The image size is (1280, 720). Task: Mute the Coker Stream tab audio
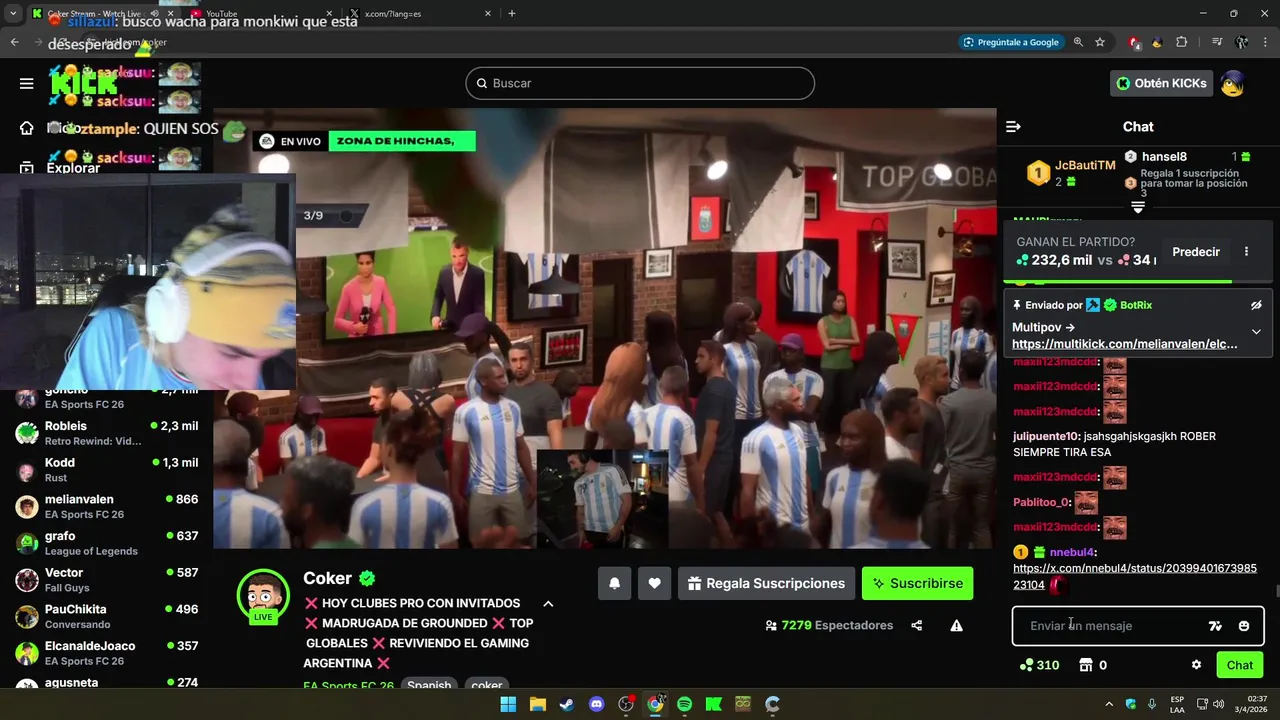pyautogui.click(x=154, y=14)
